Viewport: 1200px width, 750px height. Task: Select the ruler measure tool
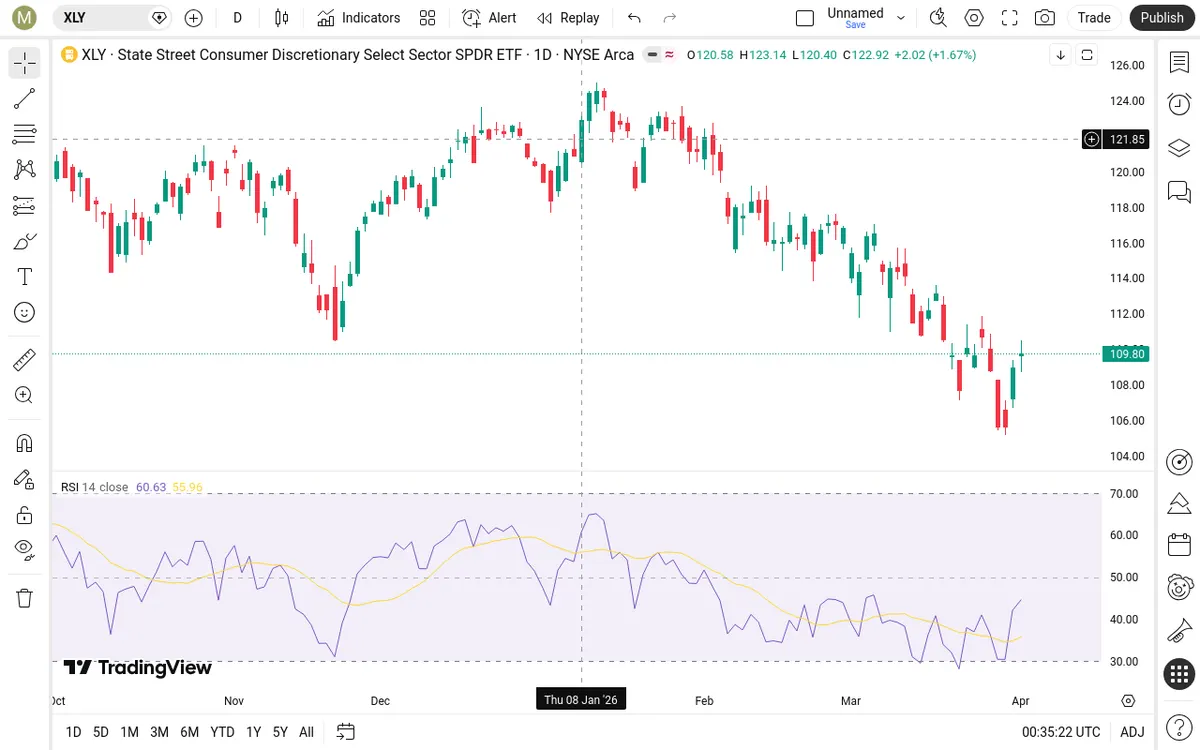pyautogui.click(x=25, y=359)
